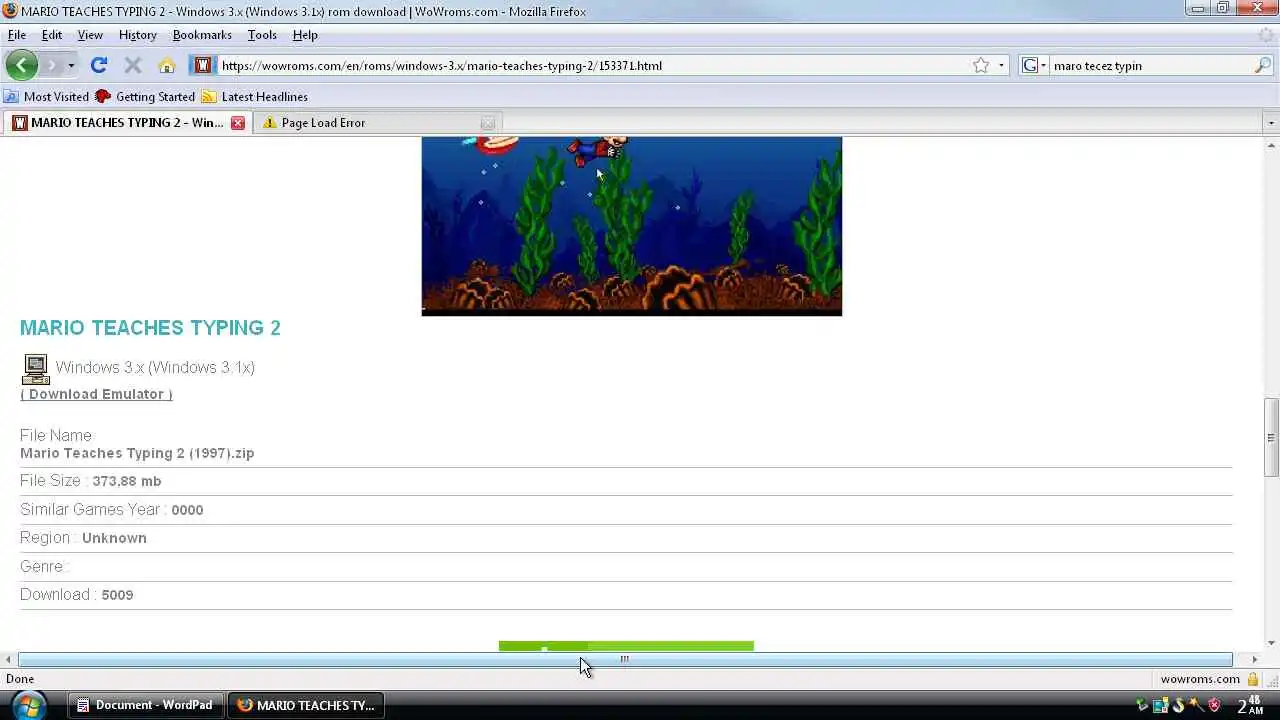Click the Mario underwater game screenshot
This screenshot has width=1280, height=720.
[x=632, y=226]
